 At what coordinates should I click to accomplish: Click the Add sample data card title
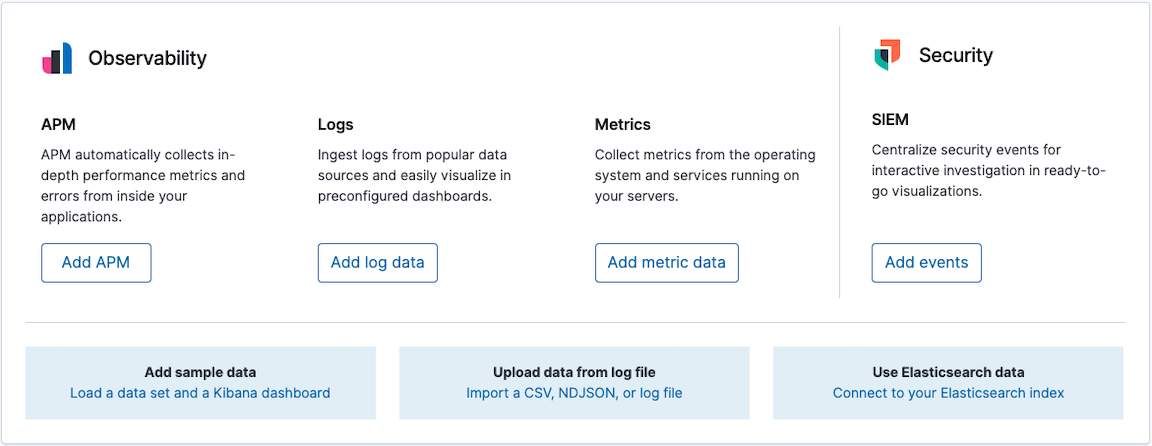tap(200, 372)
